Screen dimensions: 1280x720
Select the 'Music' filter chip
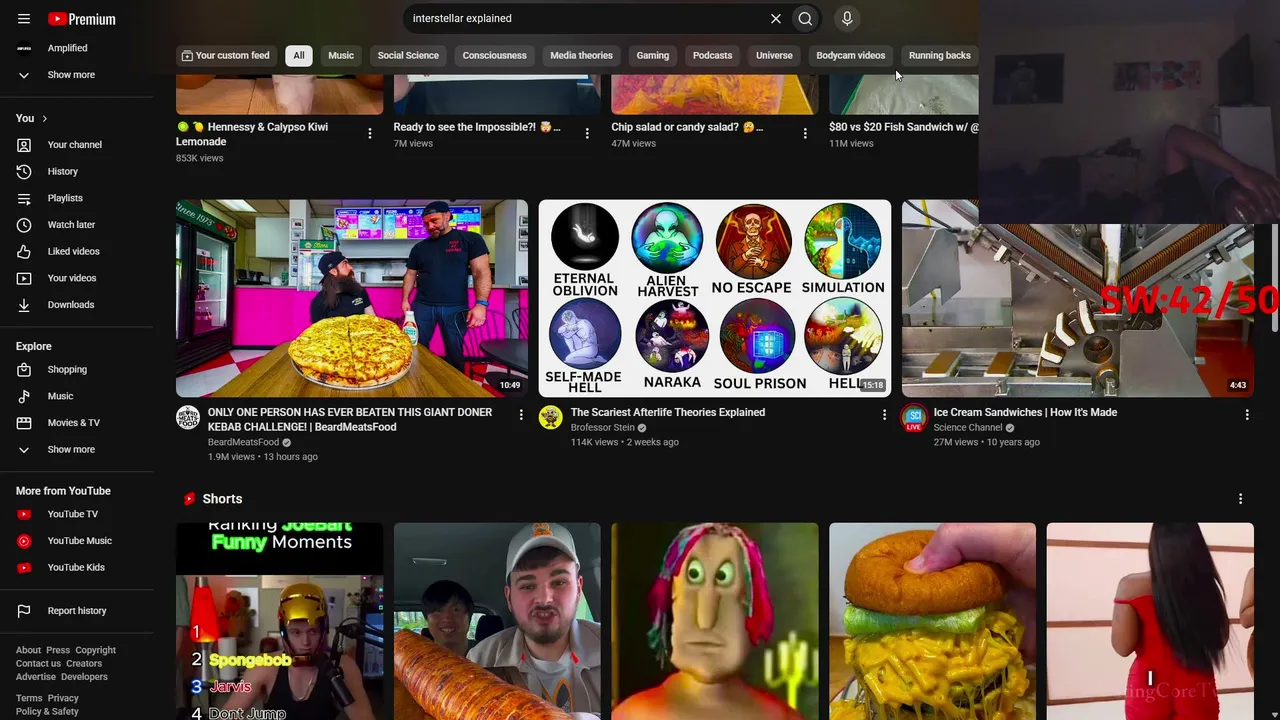click(x=341, y=56)
